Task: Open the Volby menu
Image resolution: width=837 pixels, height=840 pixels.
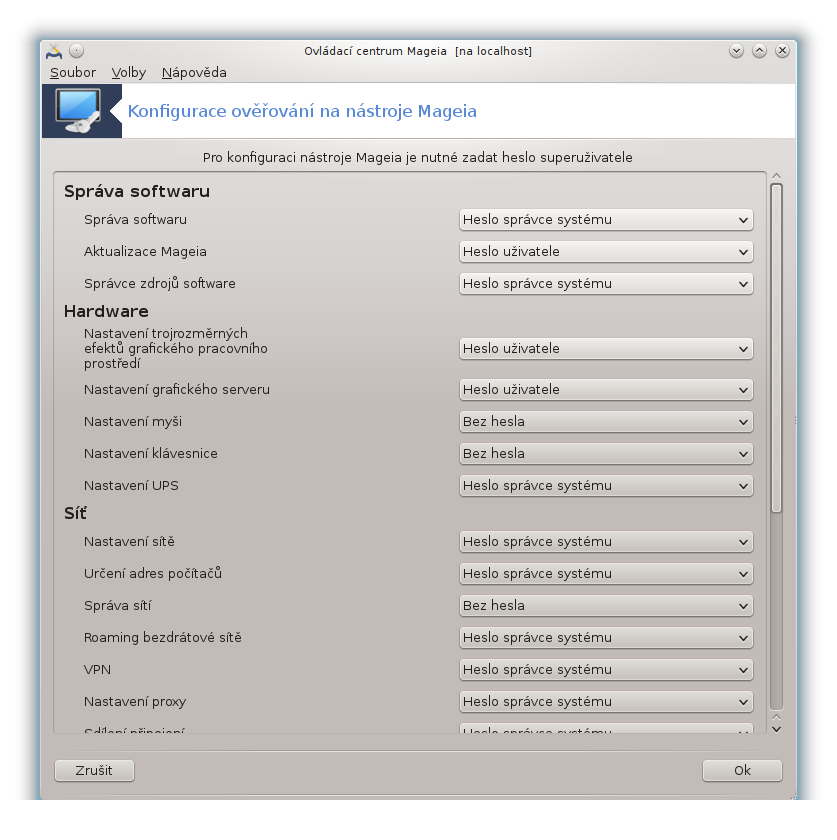Action: [x=128, y=72]
